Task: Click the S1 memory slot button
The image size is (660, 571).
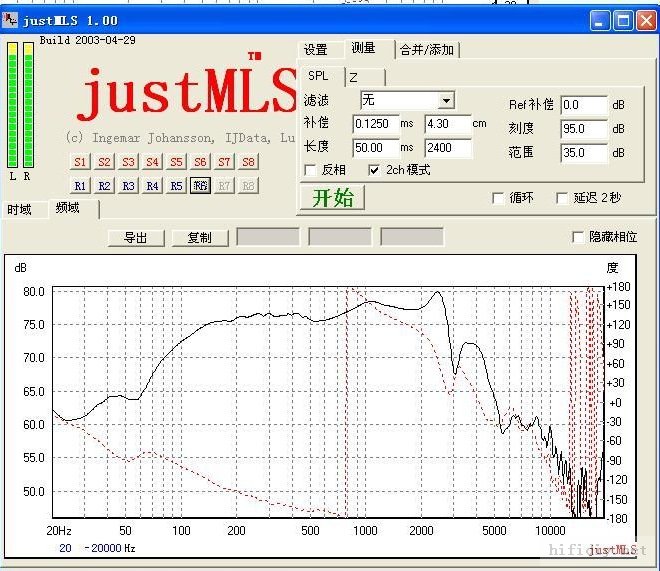Action: [80, 162]
